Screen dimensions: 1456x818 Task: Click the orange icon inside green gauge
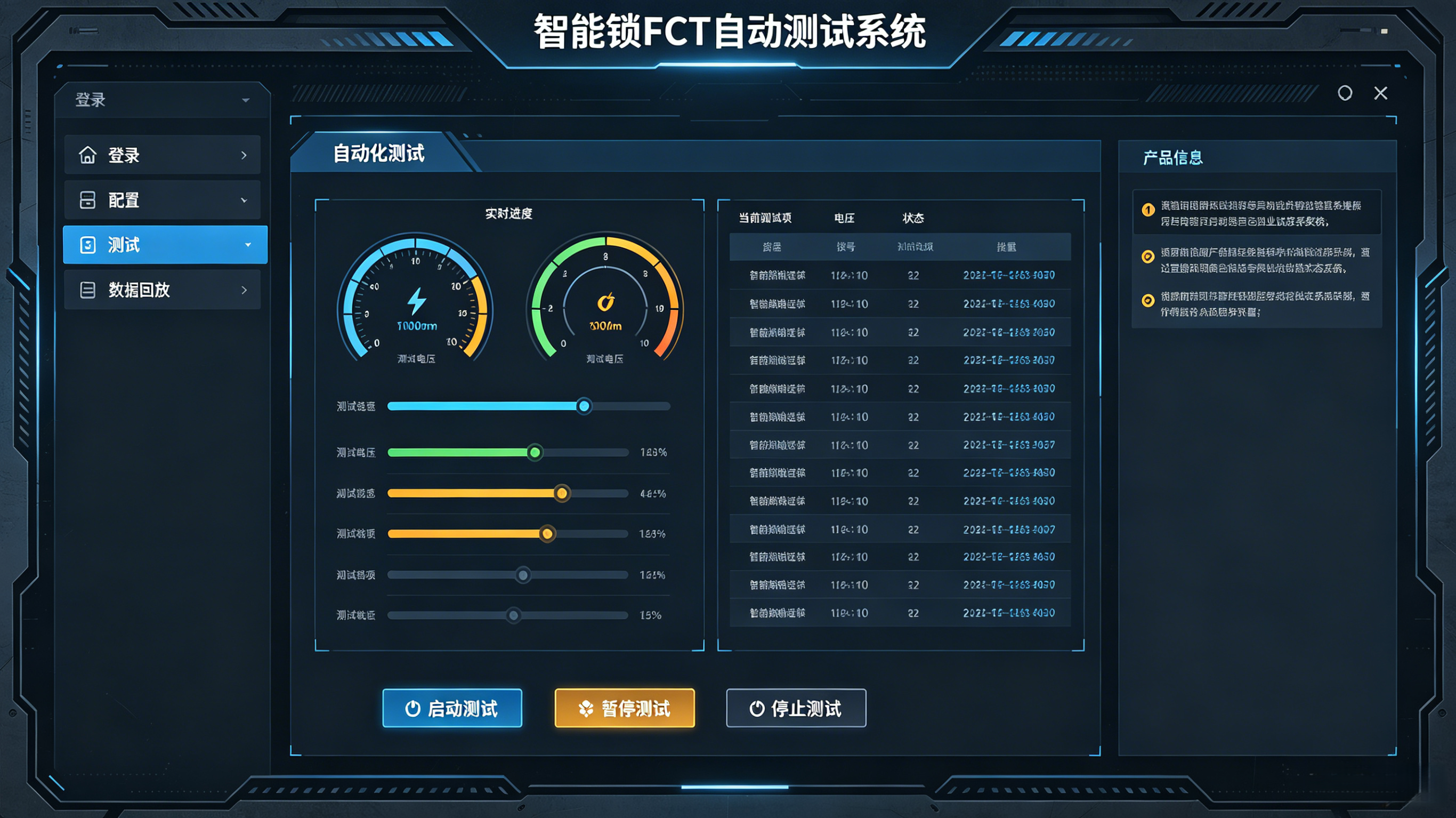(x=605, y=302)
